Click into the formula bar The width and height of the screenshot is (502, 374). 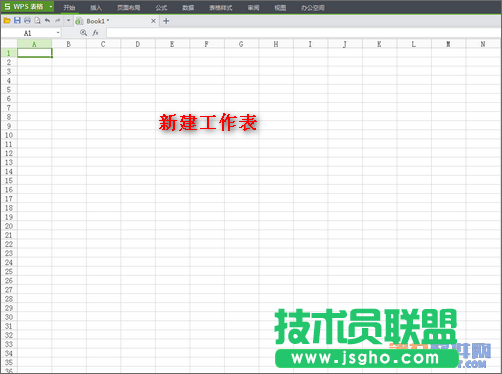pyautogui.click(x=303, y=33)
